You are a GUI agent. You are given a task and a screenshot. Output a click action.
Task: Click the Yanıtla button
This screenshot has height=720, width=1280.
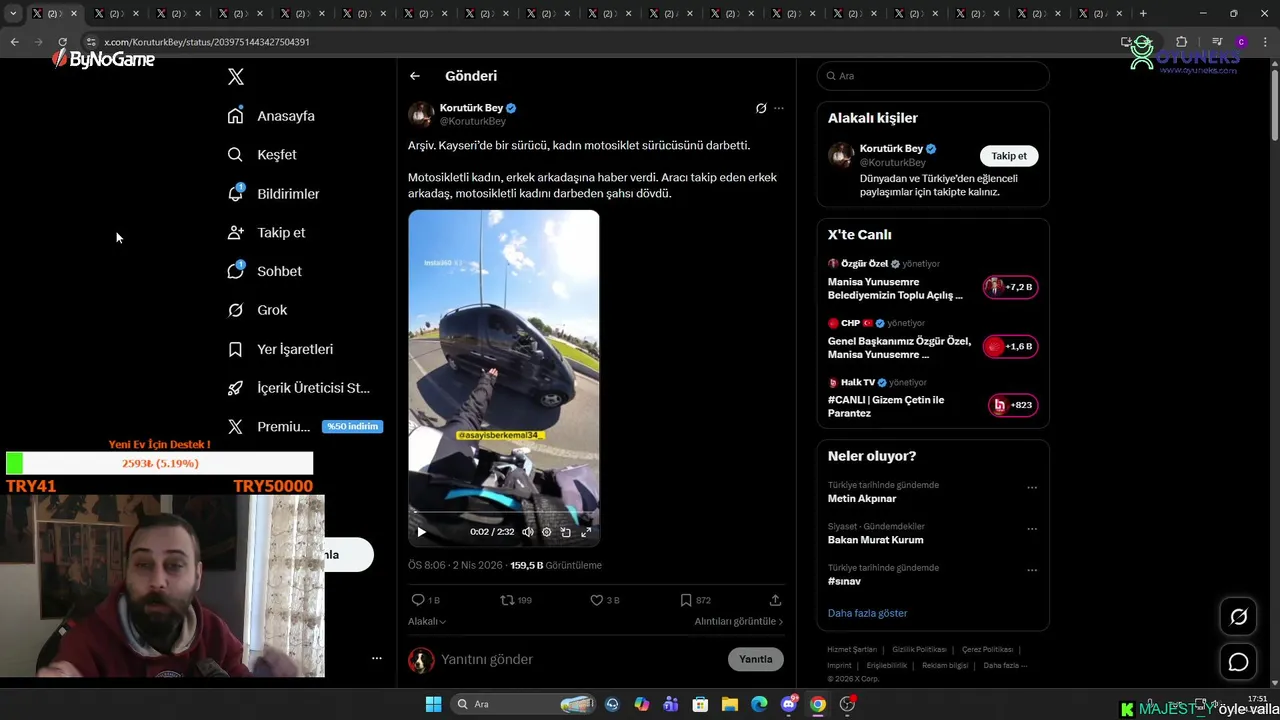click(x=756, y=659)
